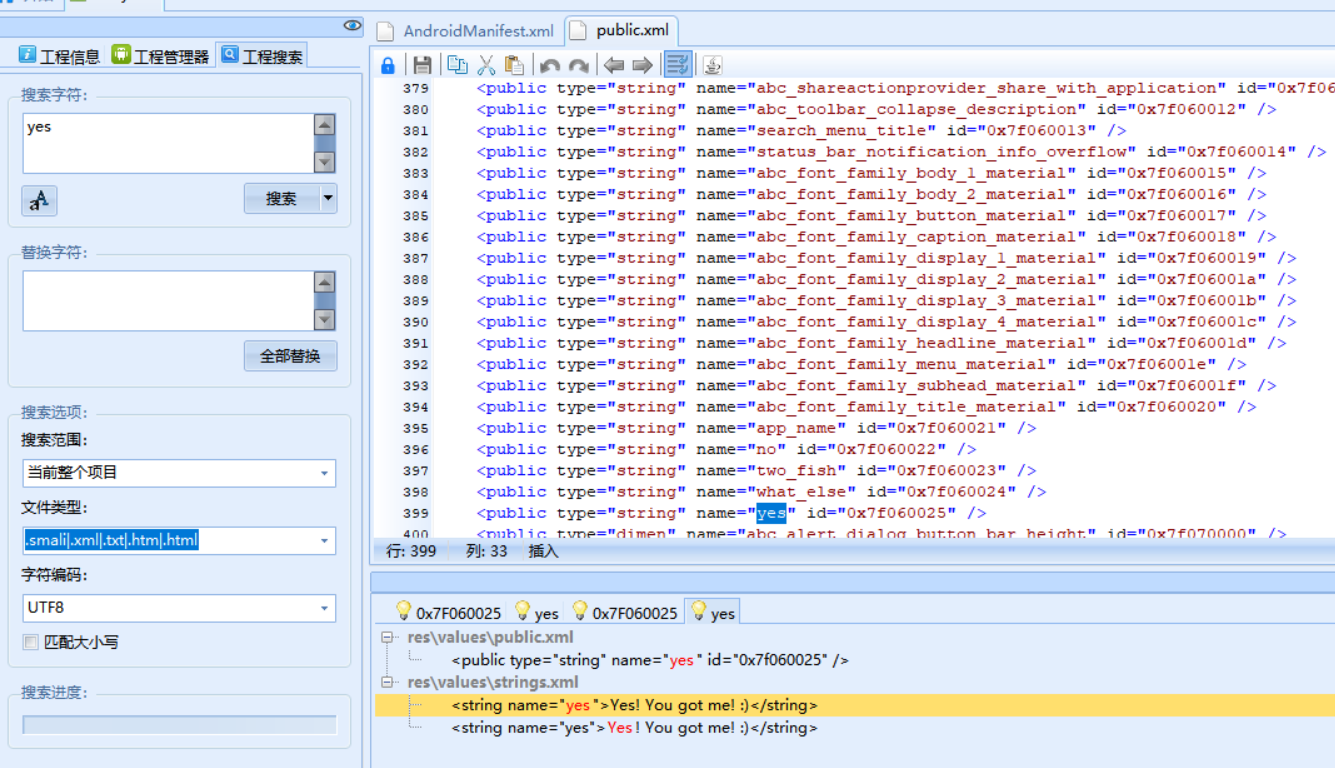
Task: Click the lock icon in the editor toolbar
Action: click(x=387, y=64)
